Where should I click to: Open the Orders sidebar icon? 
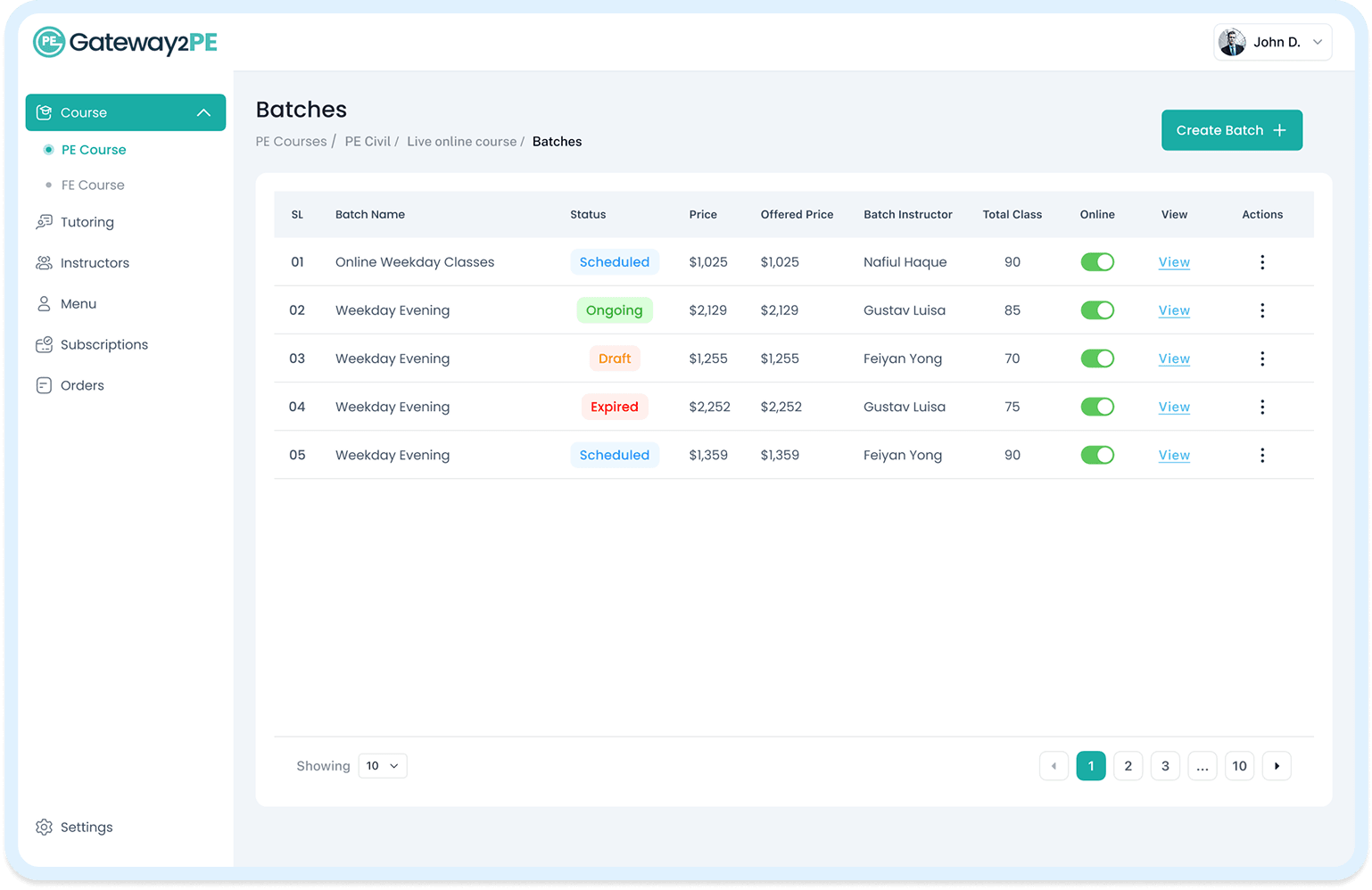click(x=44, y=384)
